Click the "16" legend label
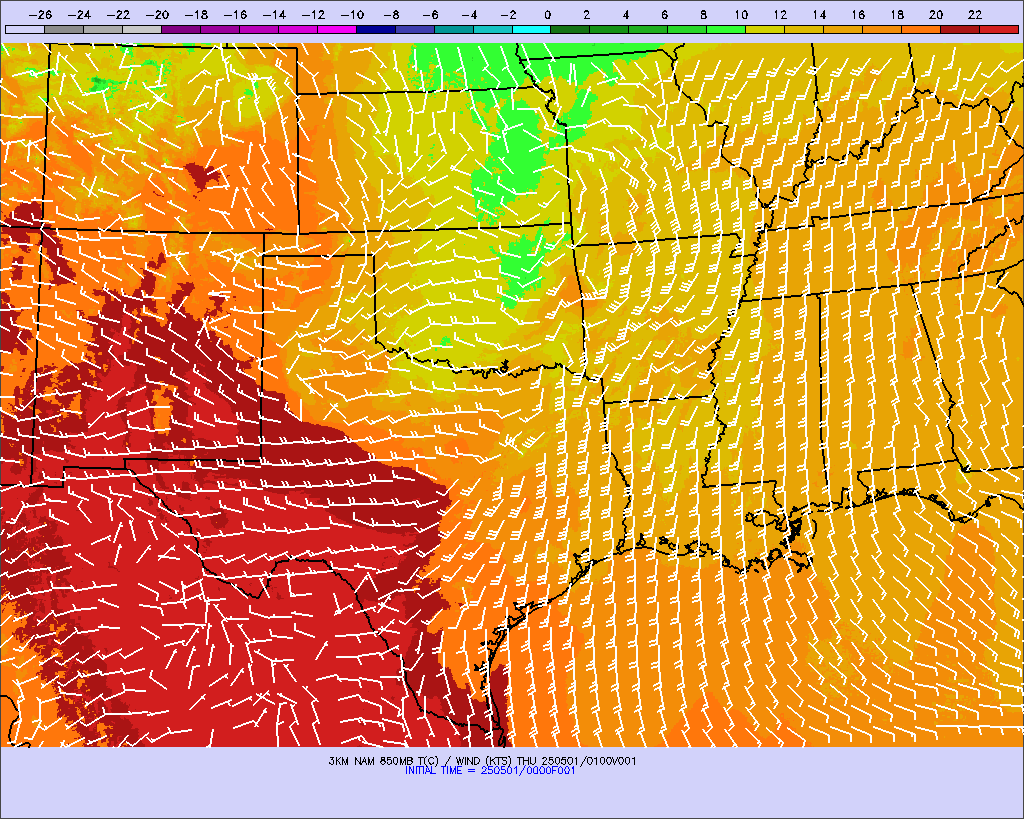The width and height of the screenshot is (1024, 819). point(858,15)
